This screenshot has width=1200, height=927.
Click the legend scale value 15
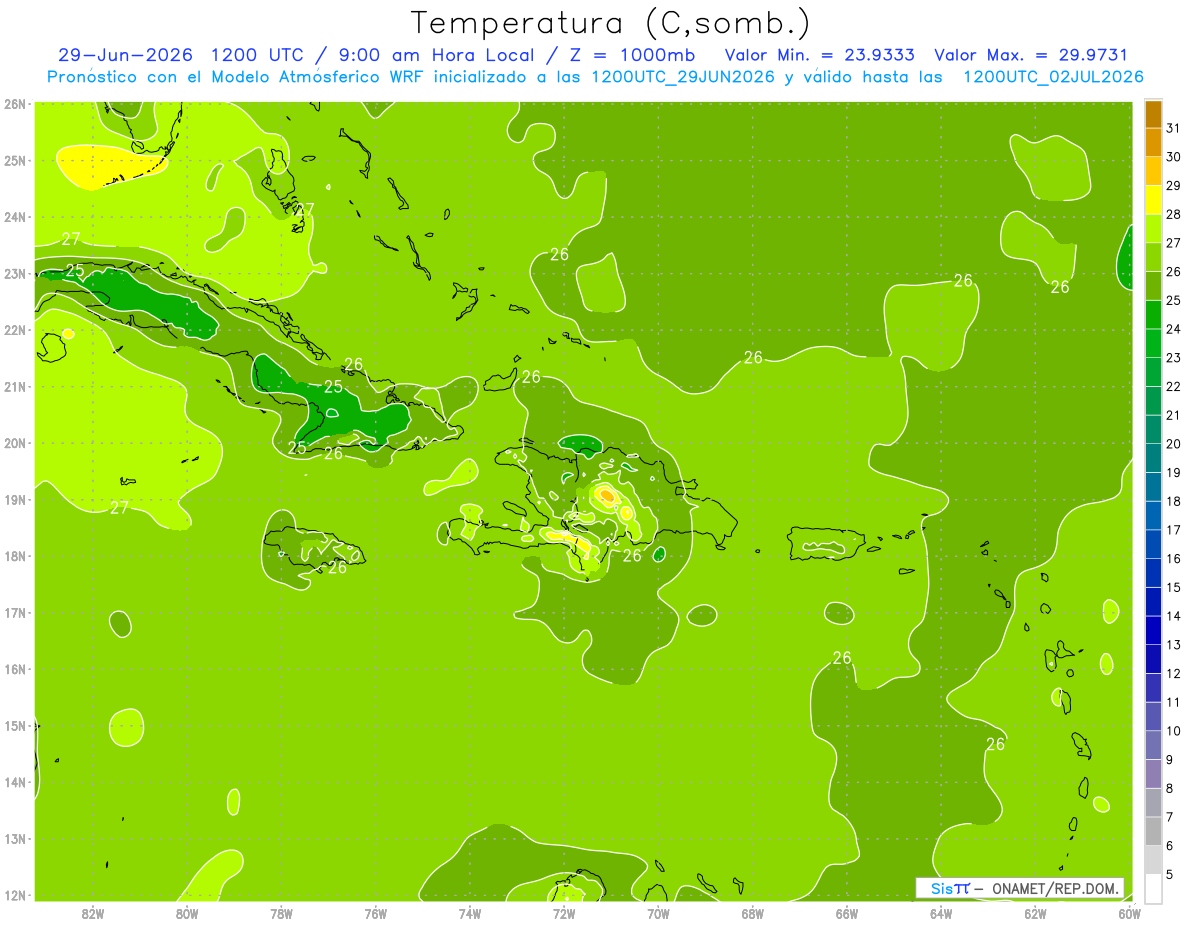pos(1173,587)
